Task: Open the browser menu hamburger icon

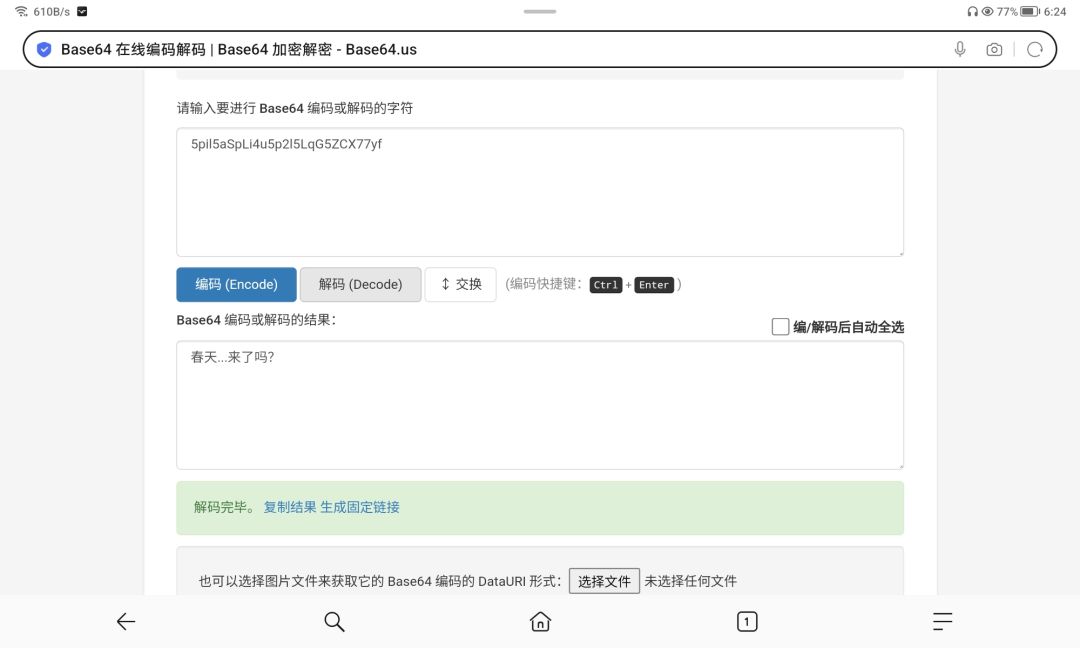Action: 942,622
